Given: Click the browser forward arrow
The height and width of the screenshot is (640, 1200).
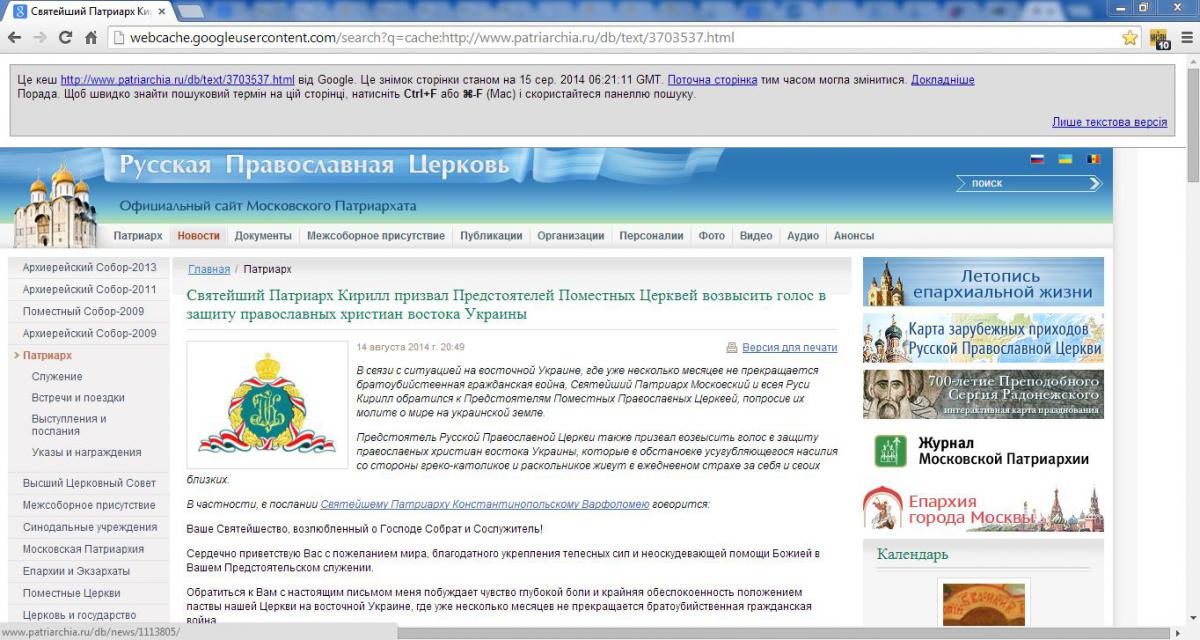Looking at the screenshot, I should [40, 38].
